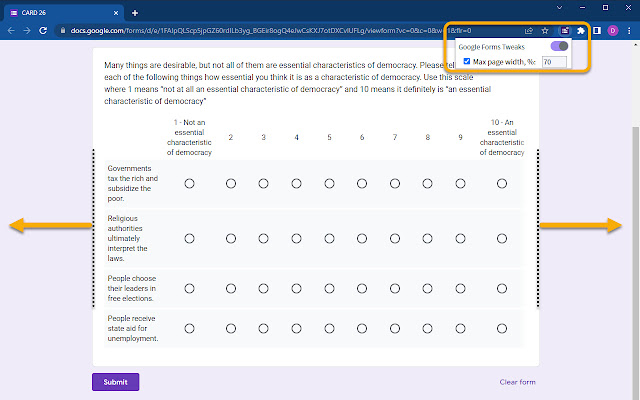Open a new browser tab
This screenshot has width=640, height=400.
pos(135,12)
